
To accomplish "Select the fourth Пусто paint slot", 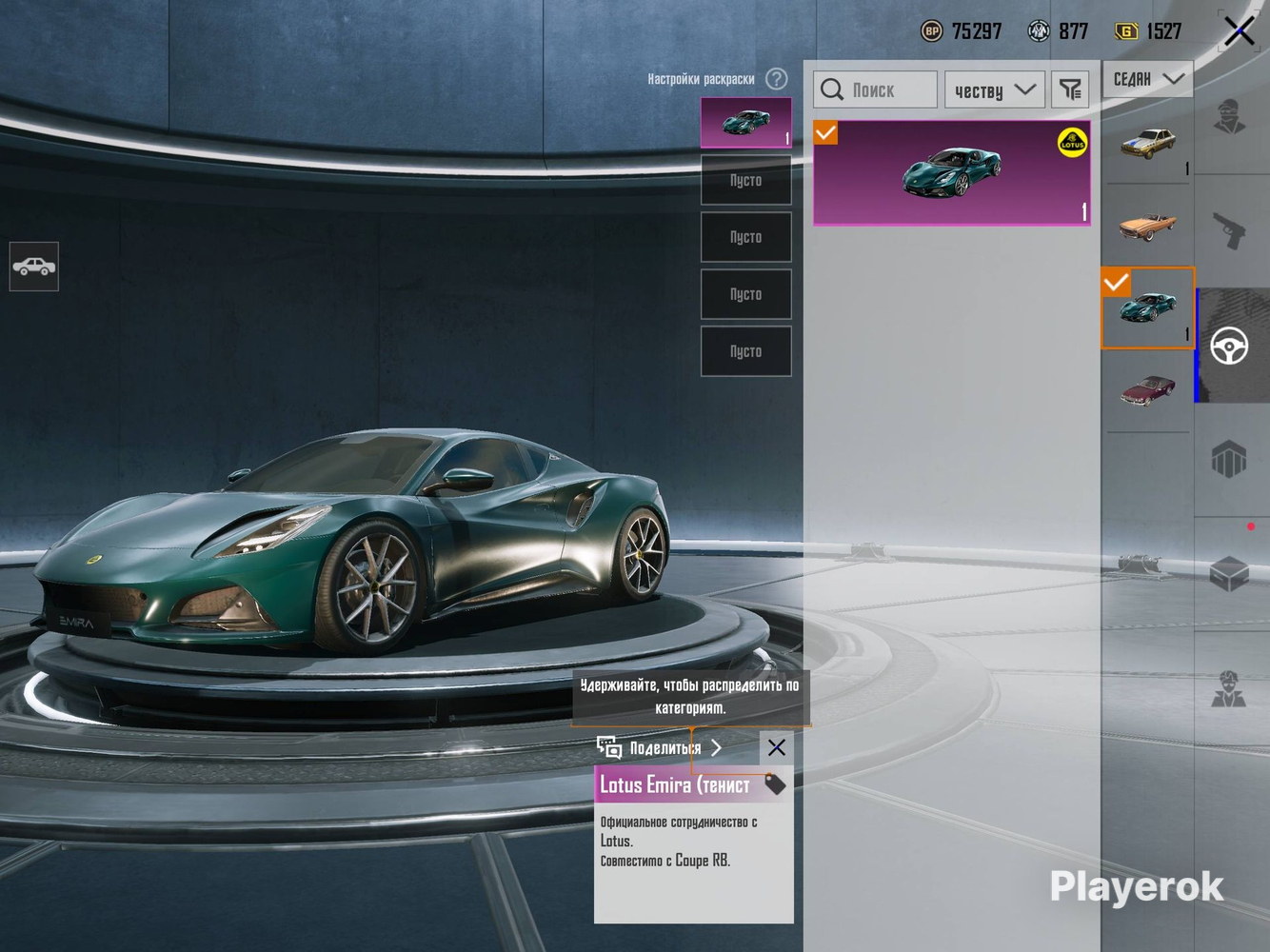I will pos(746,351).
